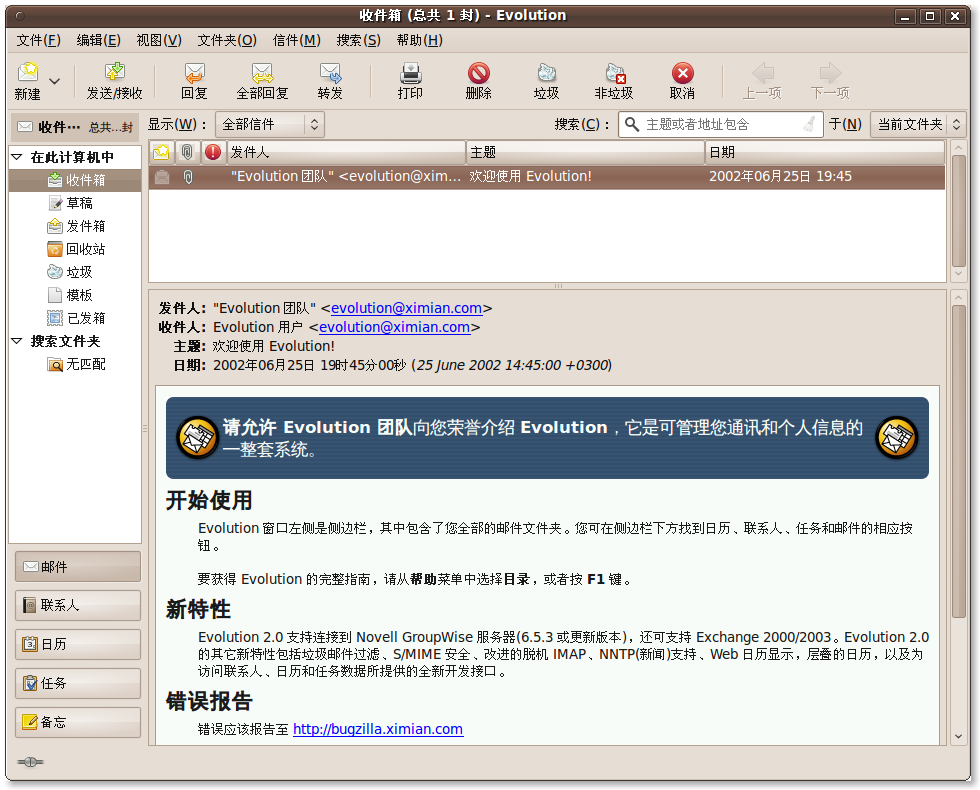Mark the message as 垃圾 junk

(x=546, y=72)
